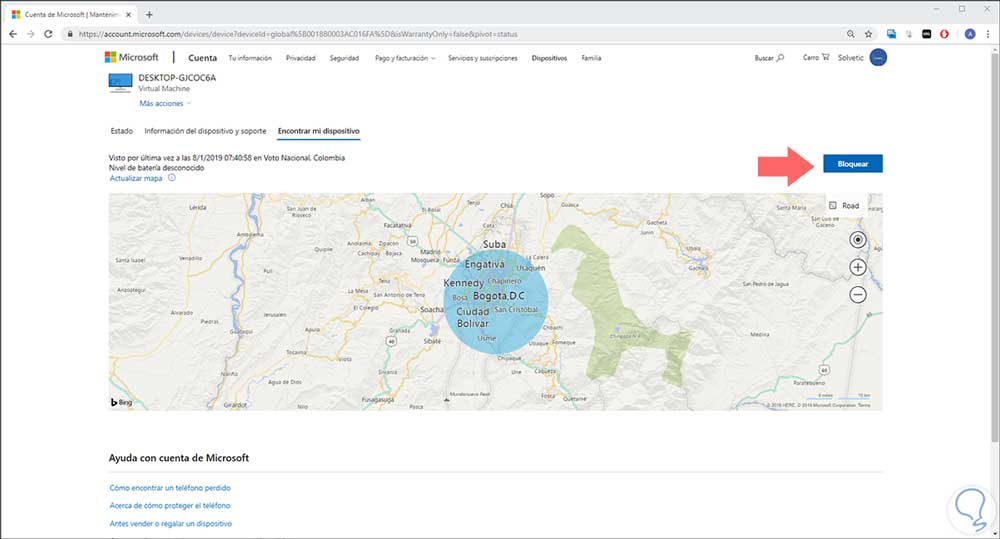Click the Kennedy label on map

[x=464, y=283]
